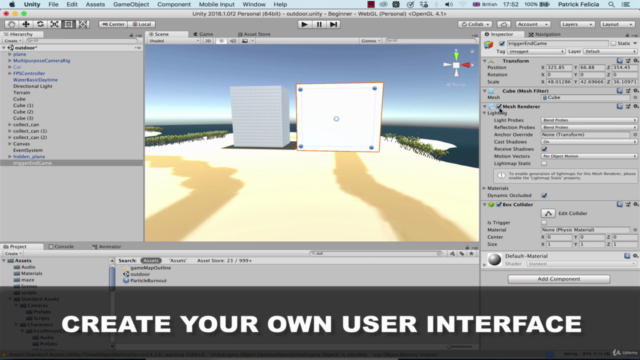Toggle the Static checkbox
This screenshot has height=360, width=640.
[613, 43]
